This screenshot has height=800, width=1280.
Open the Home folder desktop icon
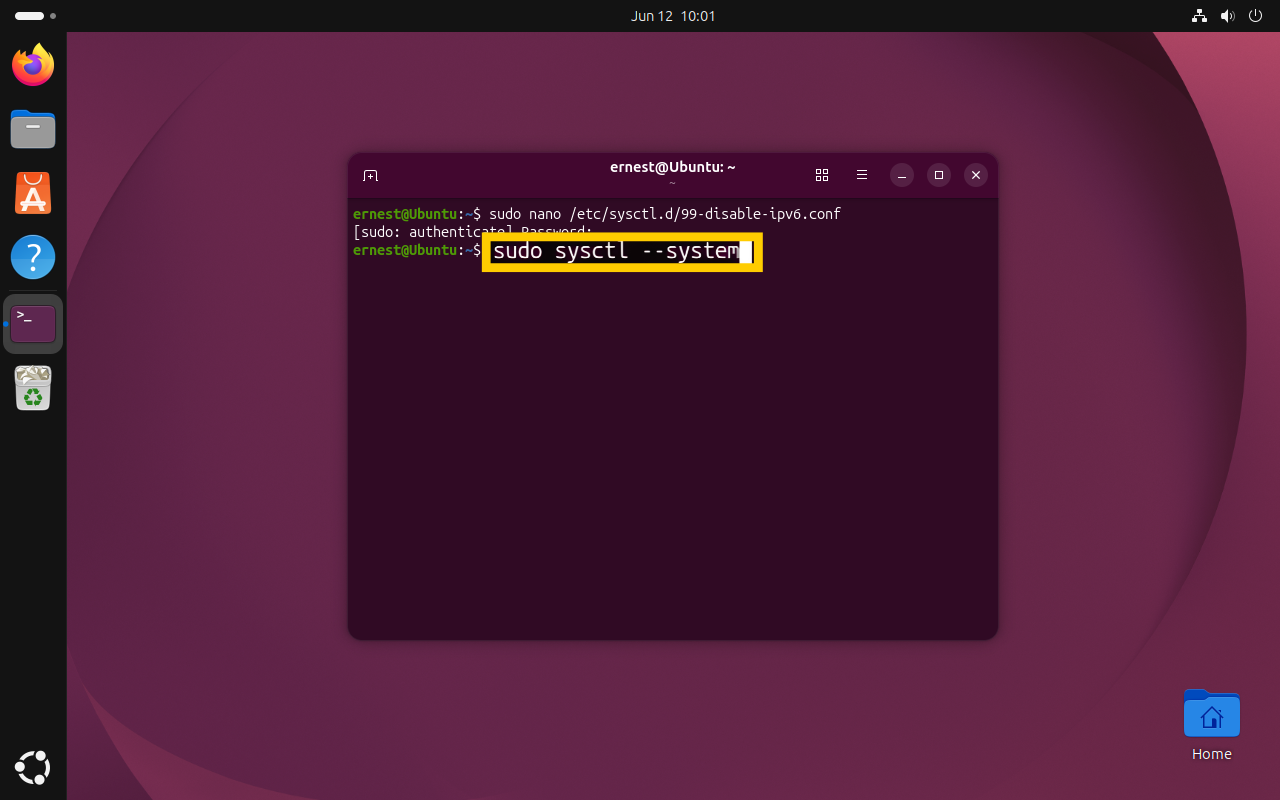1211,725
